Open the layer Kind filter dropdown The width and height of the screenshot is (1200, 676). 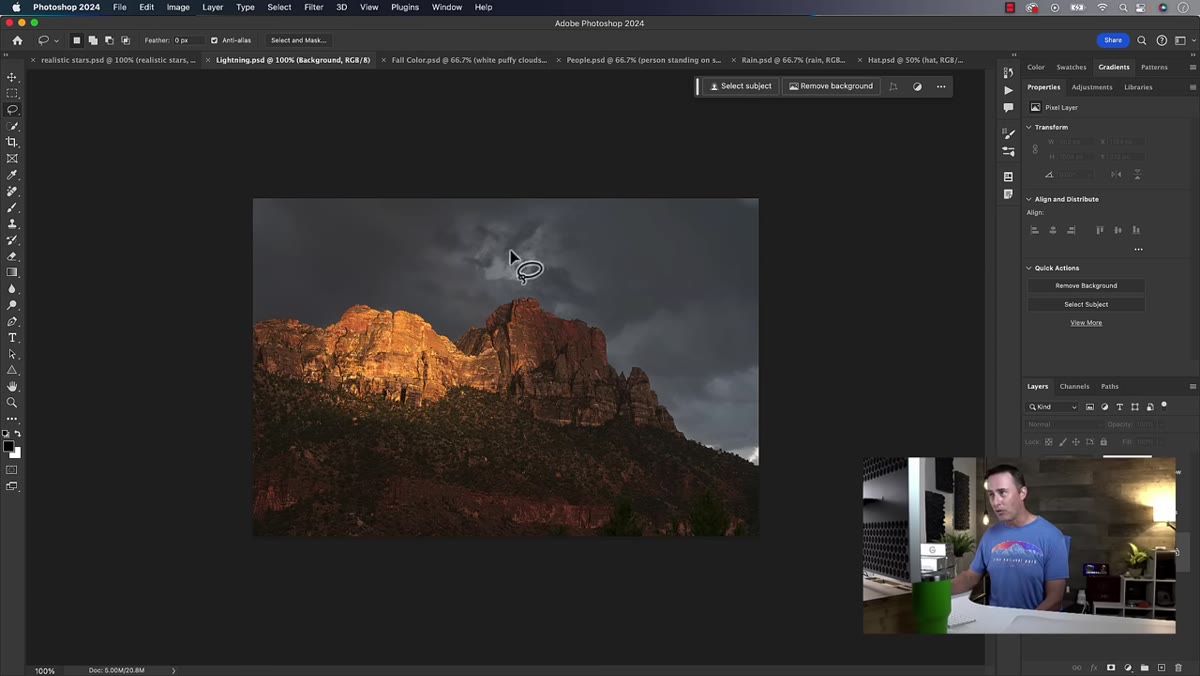1053,407
